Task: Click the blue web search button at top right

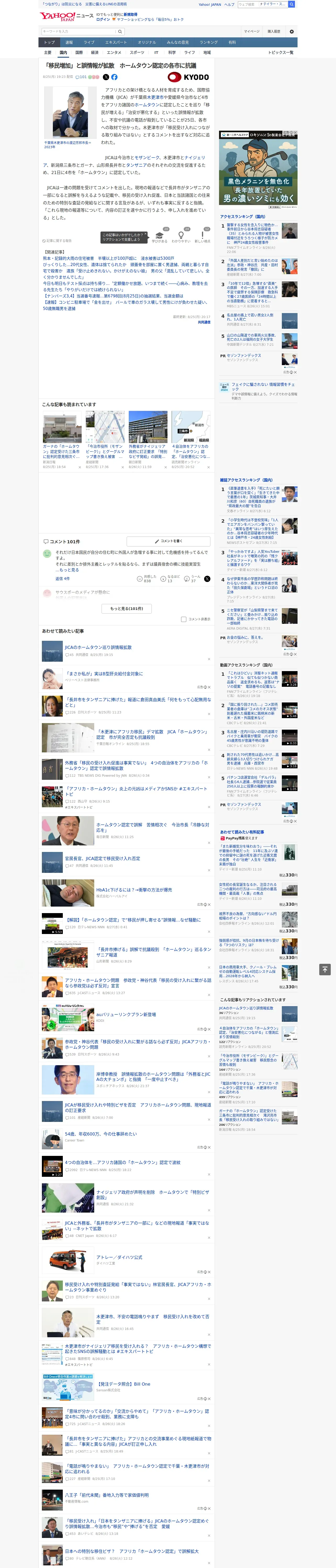Action: pyautogui.click(x=292, y=4)
